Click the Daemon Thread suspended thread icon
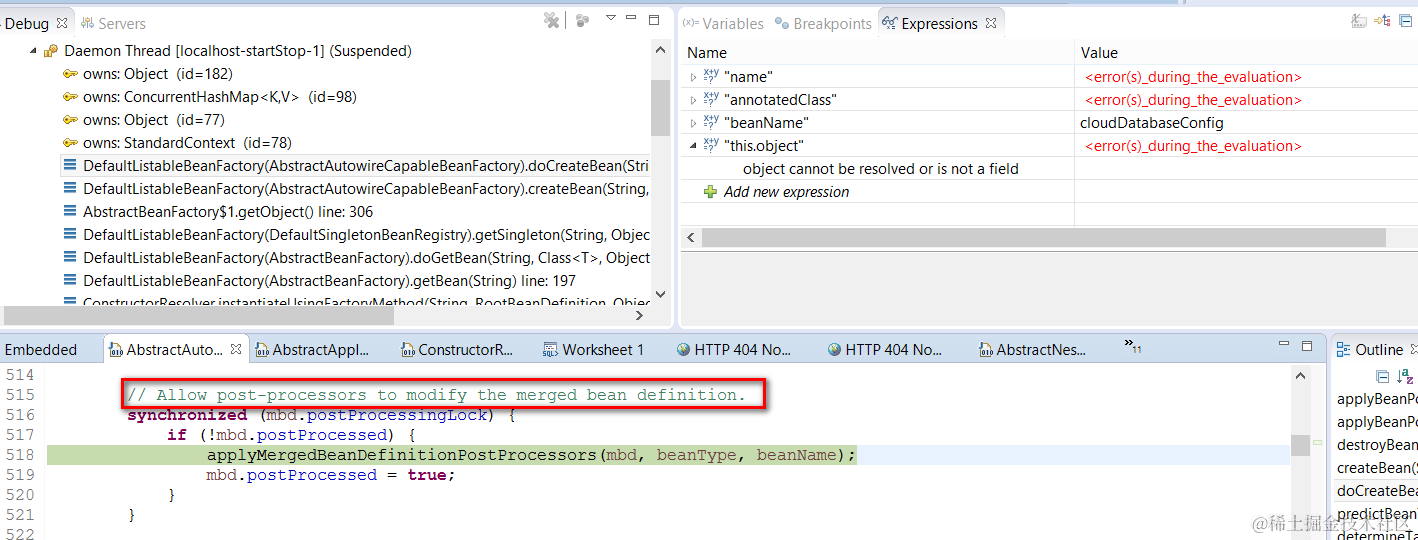 51,51
